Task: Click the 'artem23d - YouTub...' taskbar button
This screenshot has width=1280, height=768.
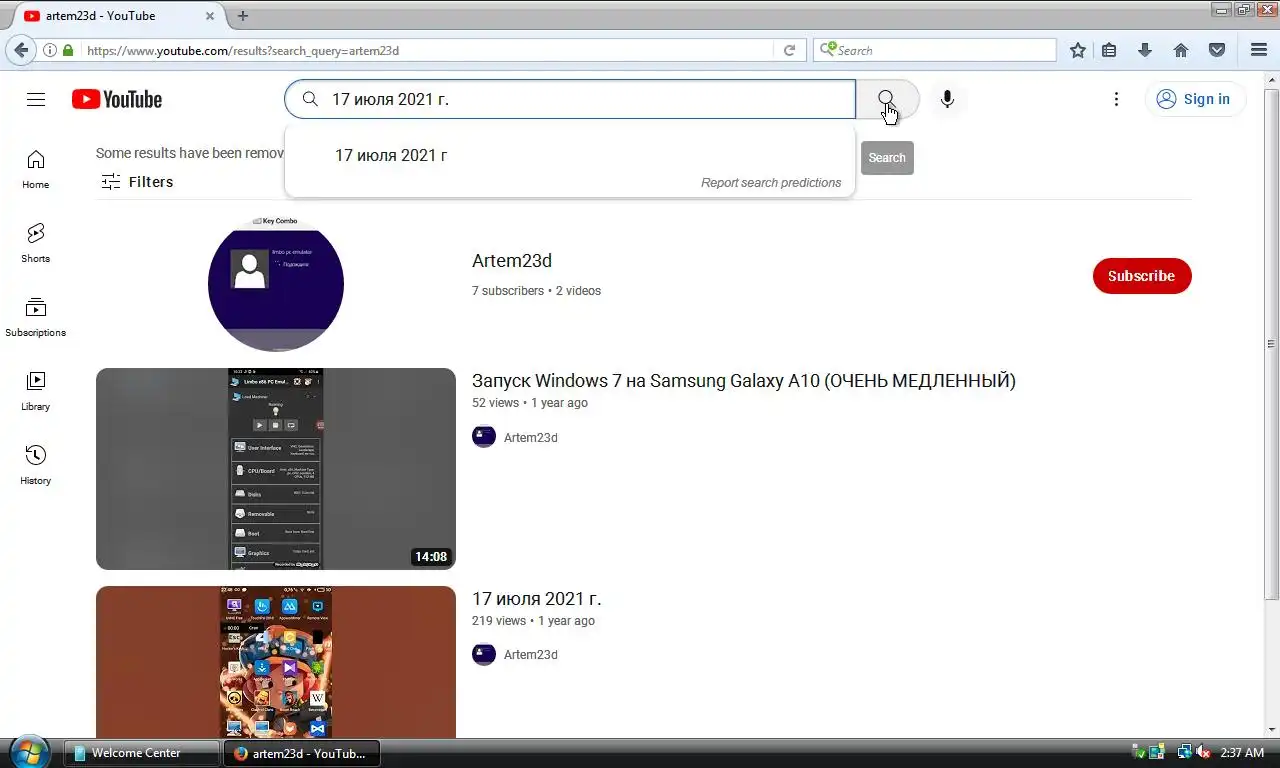Action: click(x=303, y=753)
